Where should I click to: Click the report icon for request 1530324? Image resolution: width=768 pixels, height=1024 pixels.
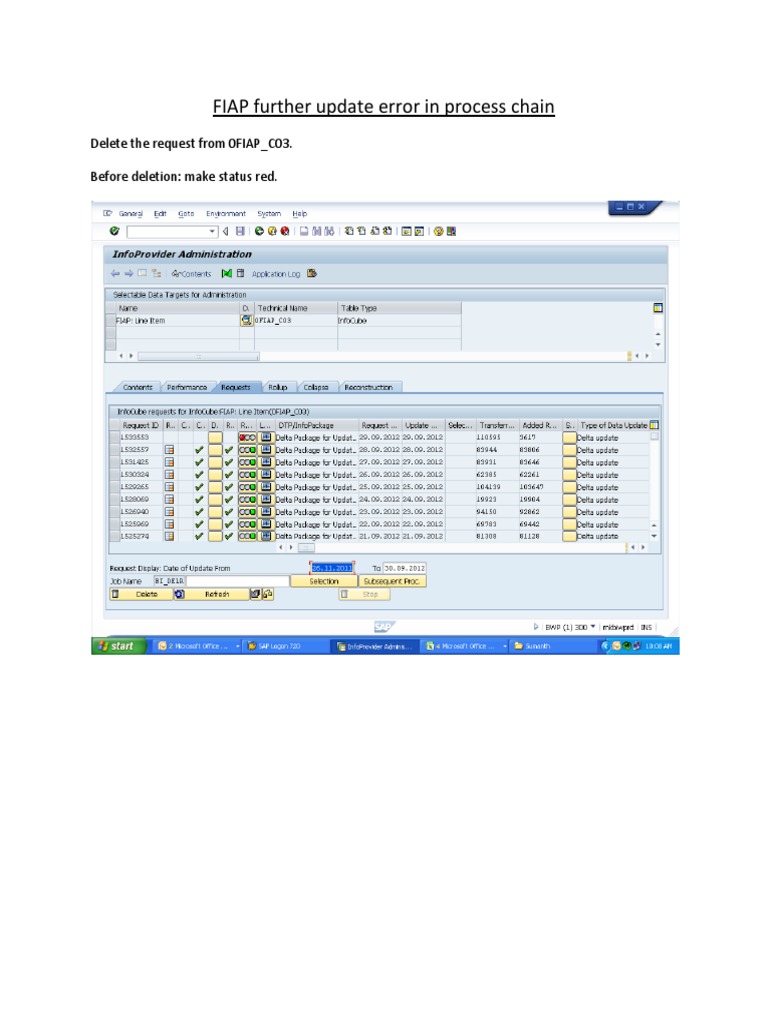tap(169, 475)
